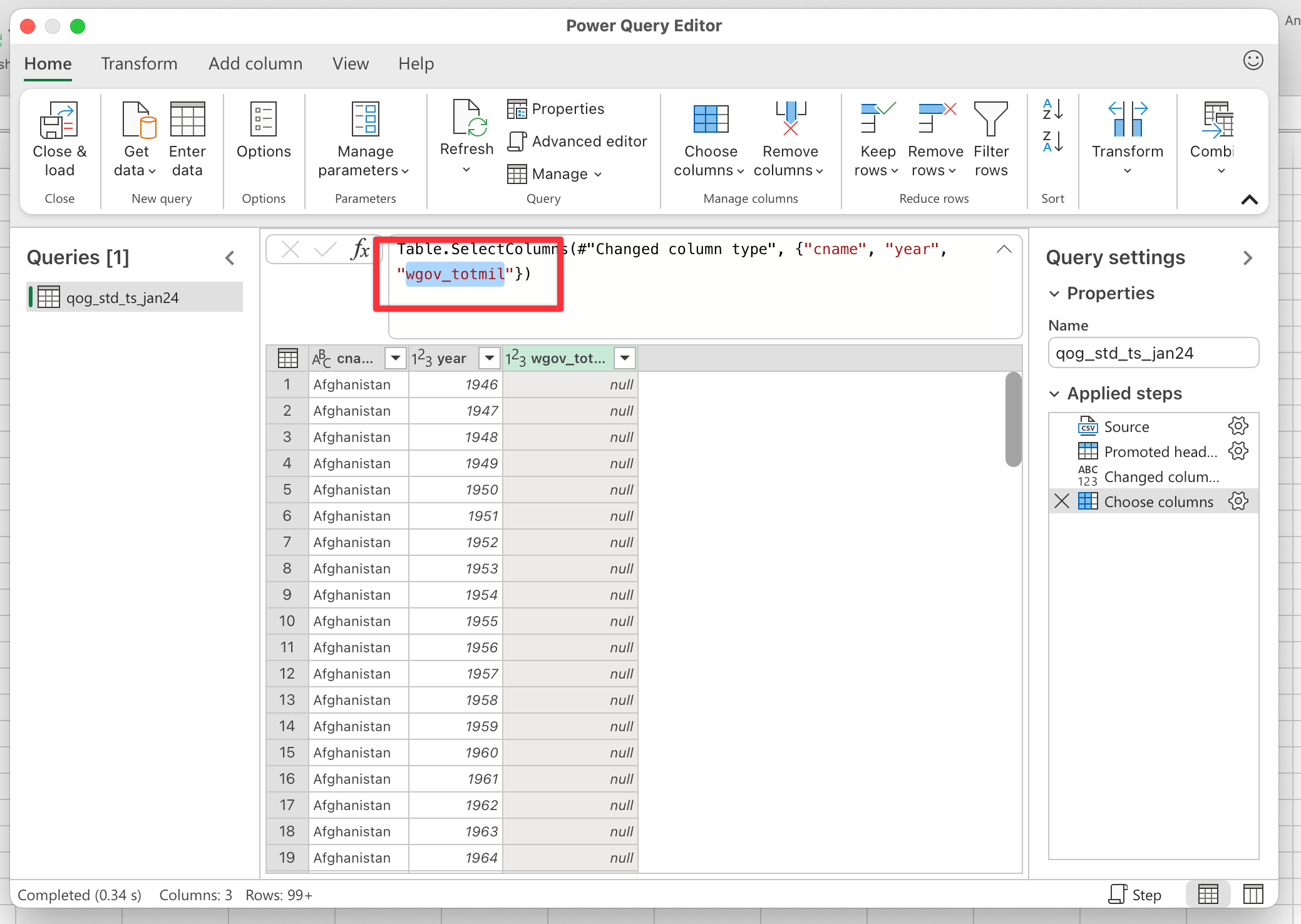Click the year cell 1950
Image resolution: width=1301 pixels, height=924 pixels.
click(456, 490)
